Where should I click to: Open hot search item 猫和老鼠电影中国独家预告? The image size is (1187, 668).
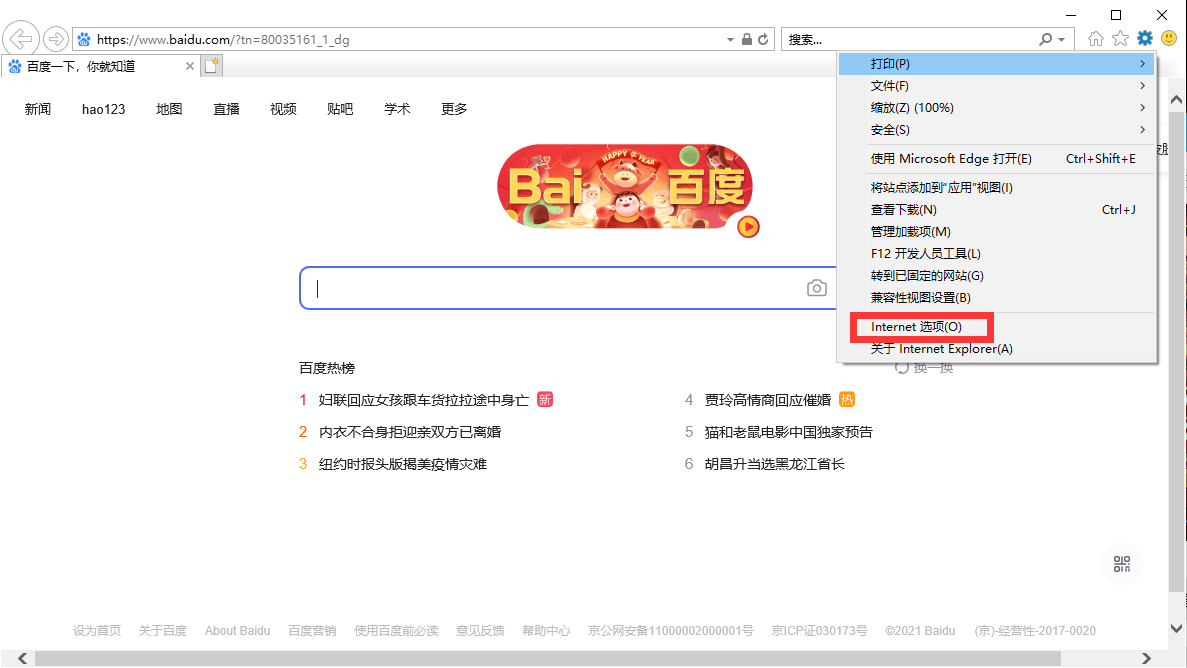point(788,432)
